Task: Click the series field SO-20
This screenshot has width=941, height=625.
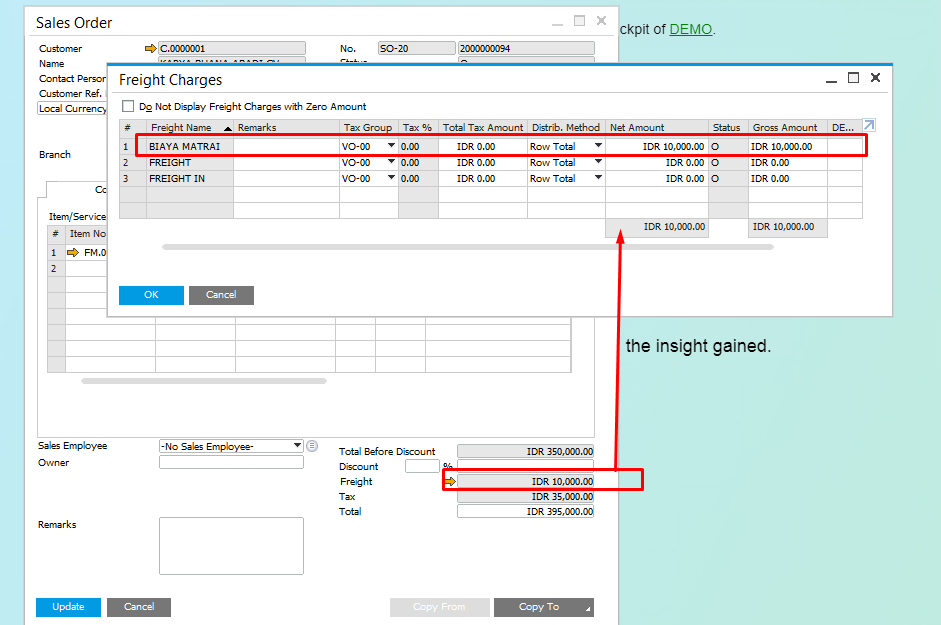Action: [416, 49]
